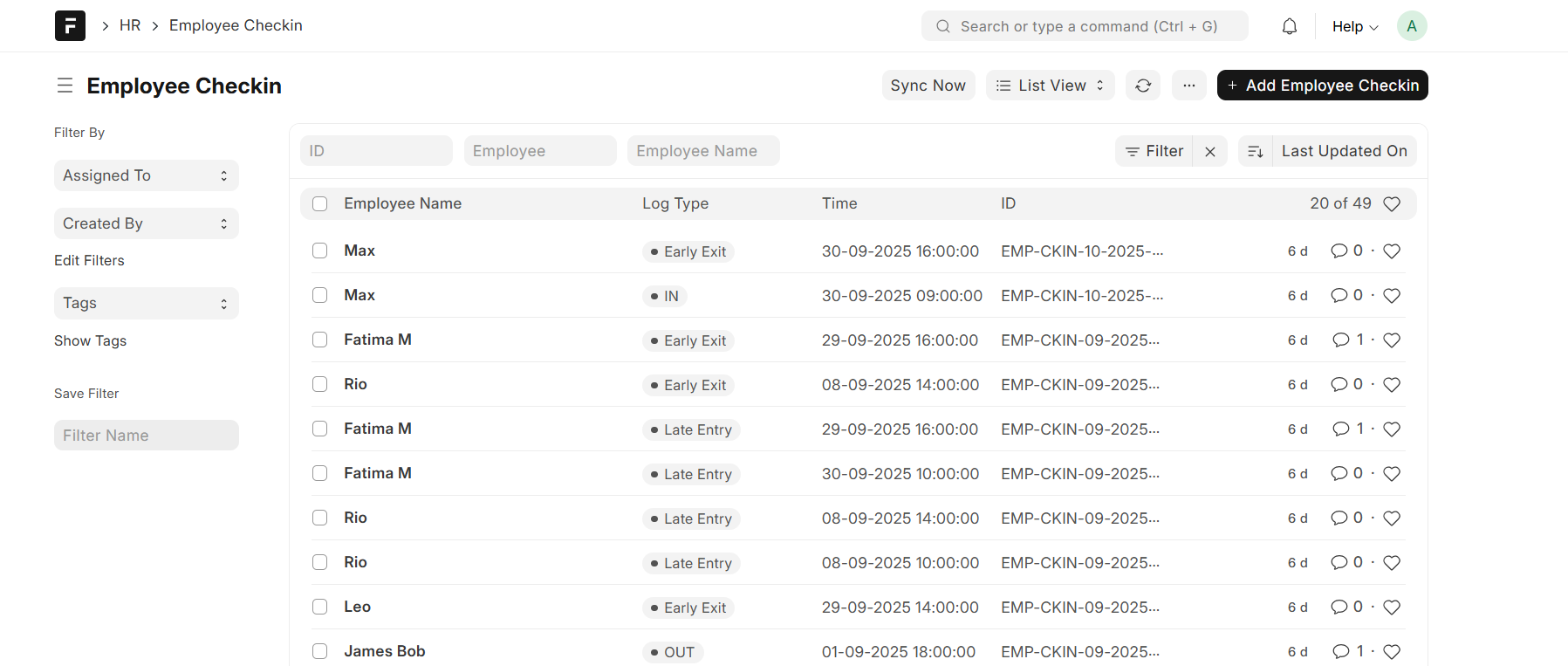Select all rows with header checkbox
1568x666 pixels.
(x=320, y=203)
